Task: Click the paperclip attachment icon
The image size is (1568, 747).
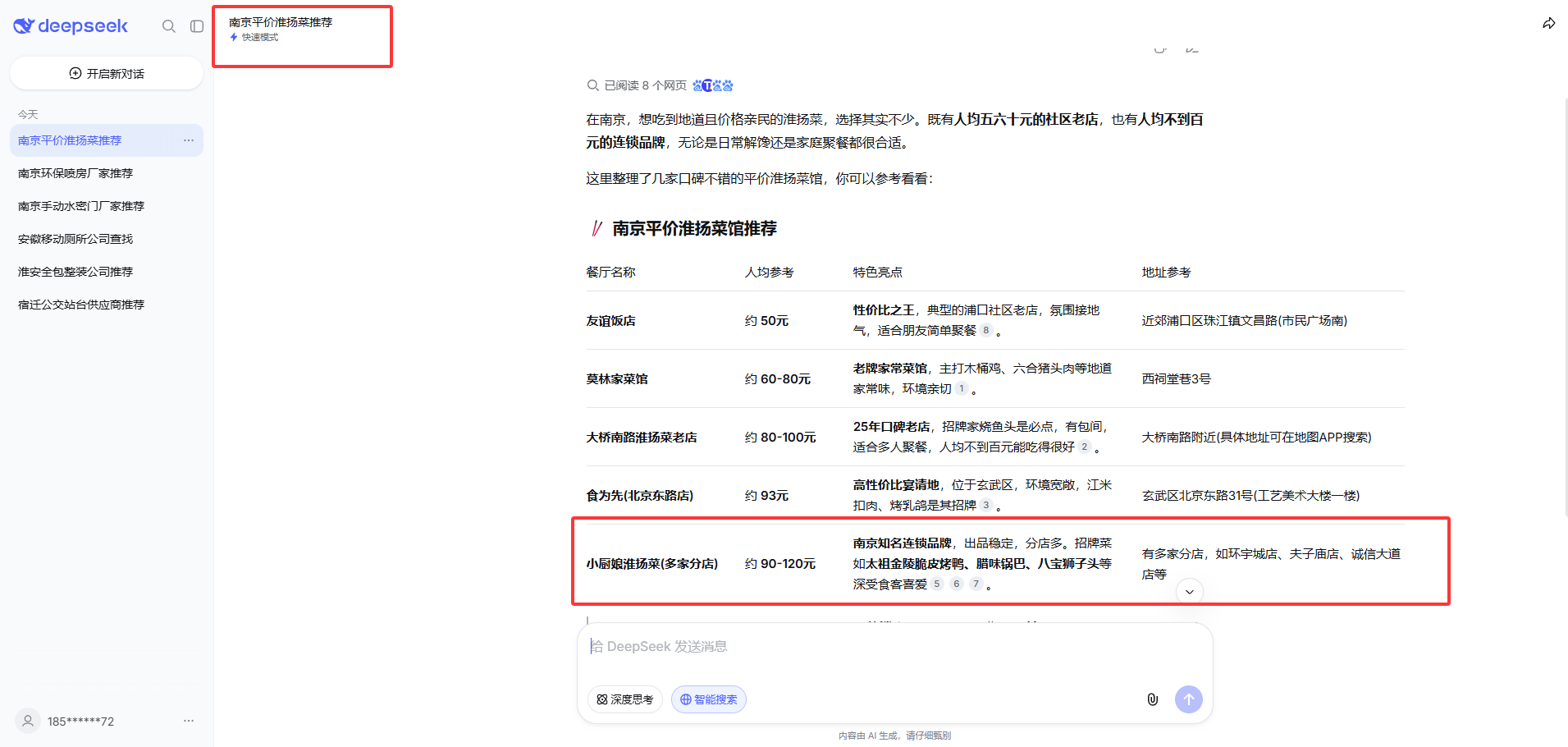Action: (1152, 699)
